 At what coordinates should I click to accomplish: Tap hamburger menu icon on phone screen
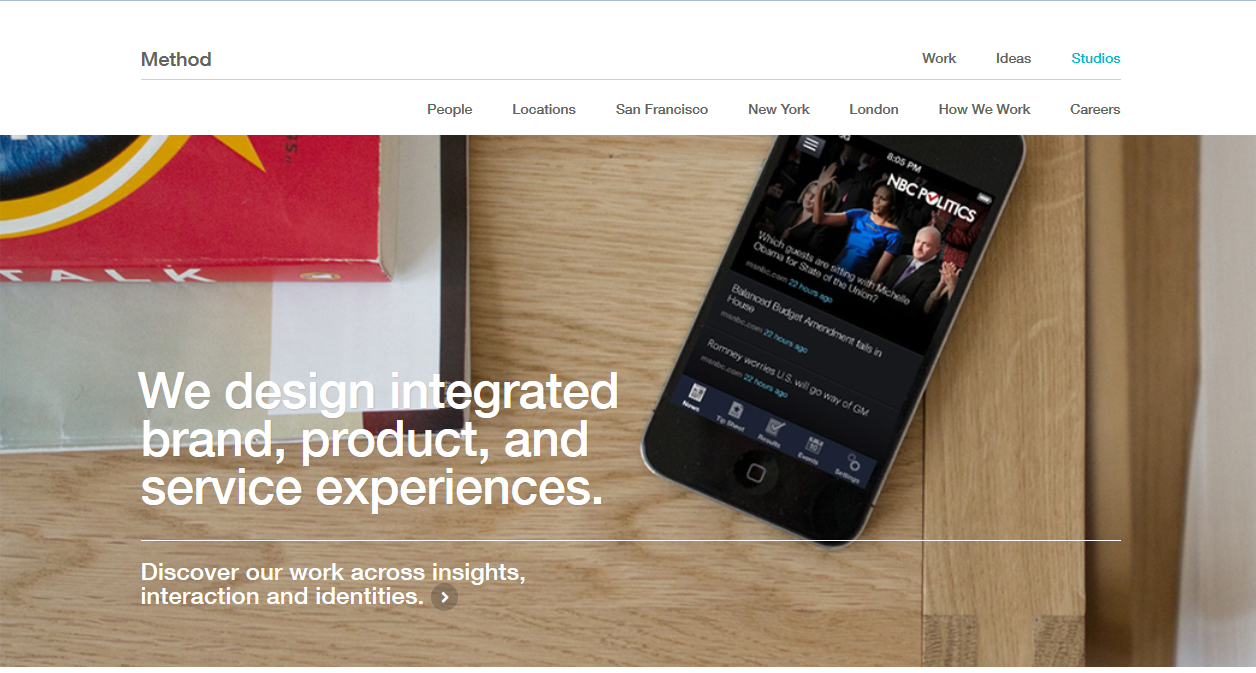click(x=812, y=145)
